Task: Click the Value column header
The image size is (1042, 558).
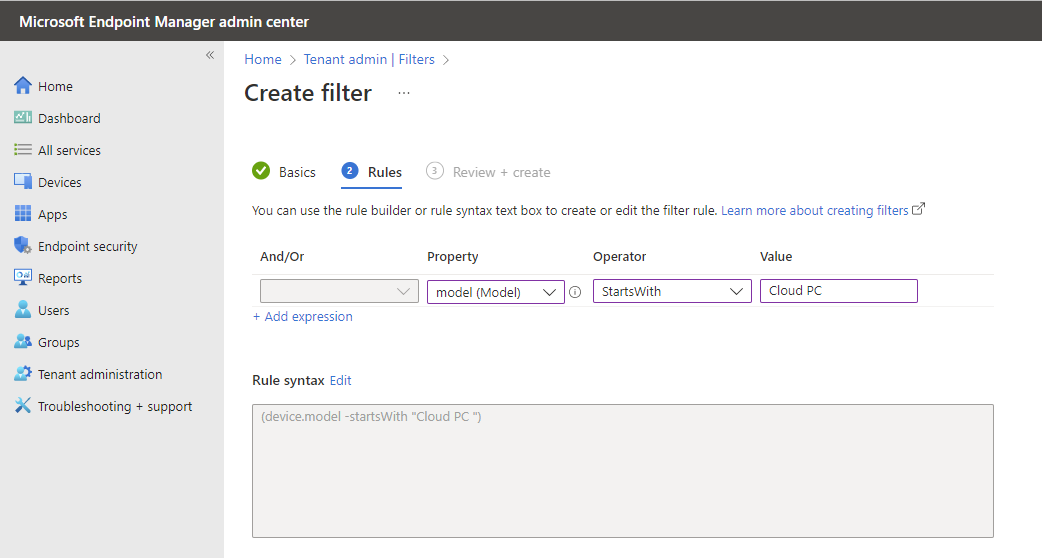Action: tap(776, 256)
